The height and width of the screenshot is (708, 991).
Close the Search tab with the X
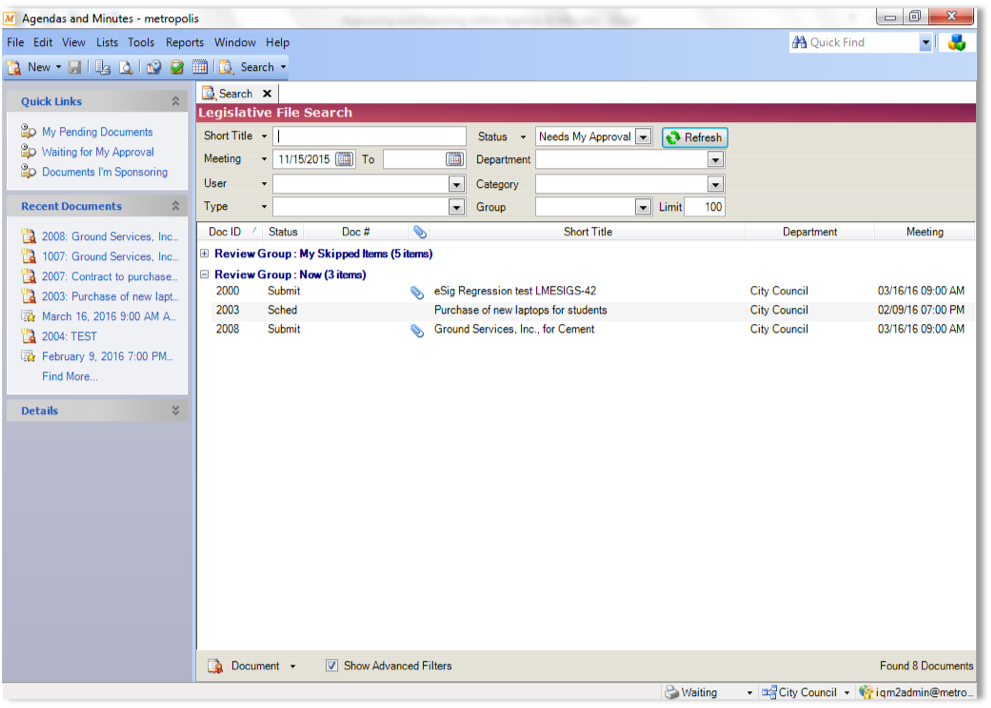point(267,94)
